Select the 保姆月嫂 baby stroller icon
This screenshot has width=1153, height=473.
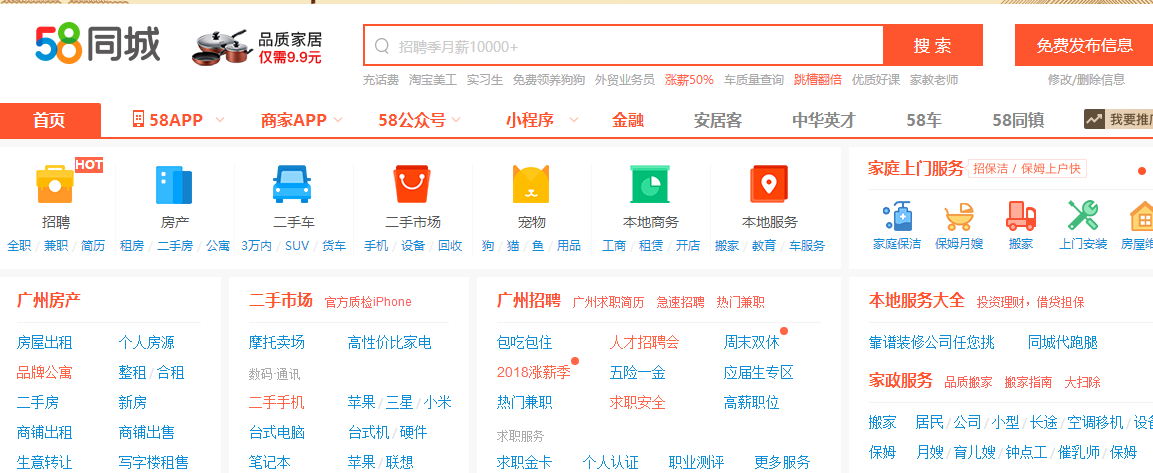pyautogui.click(x=959, y=216)
